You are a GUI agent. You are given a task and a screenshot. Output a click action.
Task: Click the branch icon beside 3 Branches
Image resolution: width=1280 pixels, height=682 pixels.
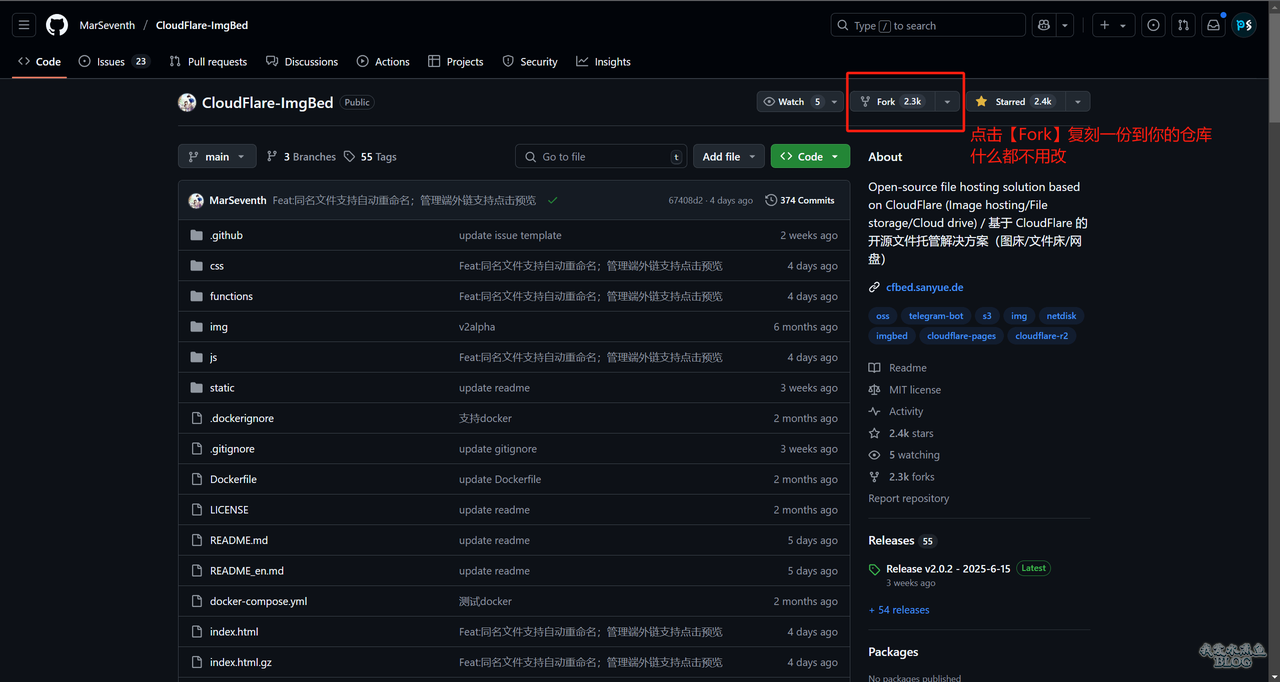[x=272, y=157]
